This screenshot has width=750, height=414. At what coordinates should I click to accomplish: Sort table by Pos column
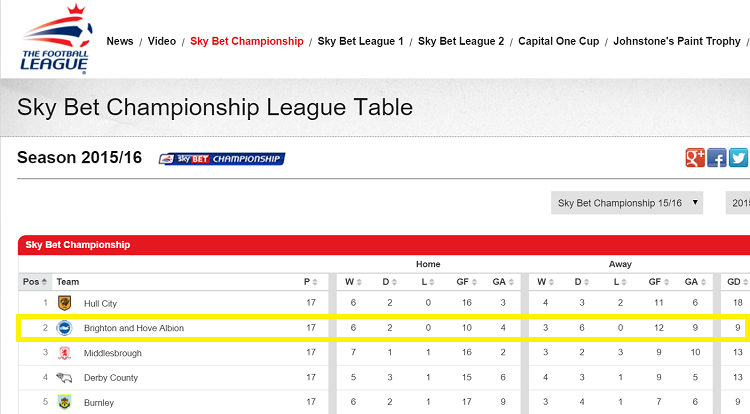pyautogui.click(x=34, y=282)
